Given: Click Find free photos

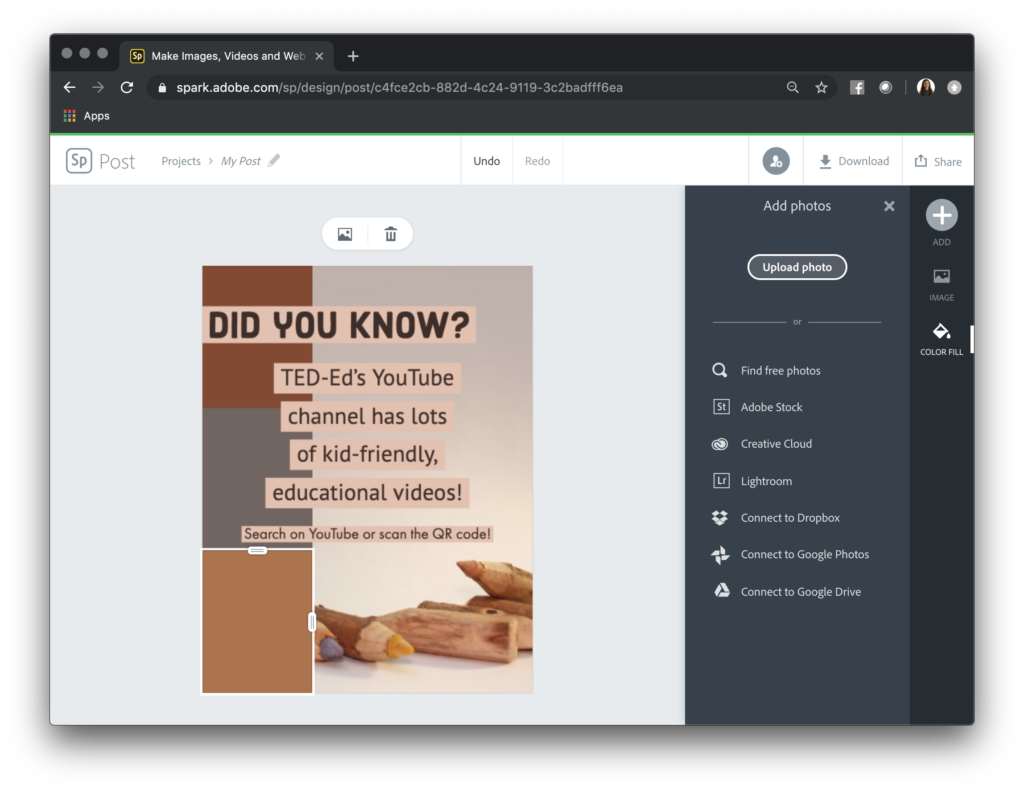Looking at the screenshot, I should point(720,370).
